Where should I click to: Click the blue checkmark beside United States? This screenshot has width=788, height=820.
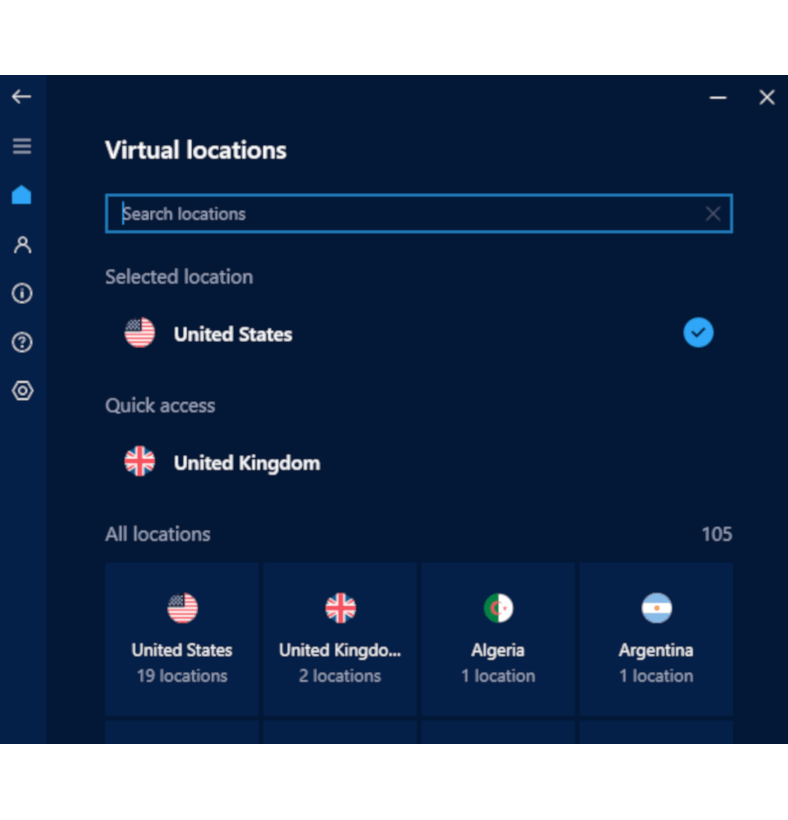coord(698,333)
